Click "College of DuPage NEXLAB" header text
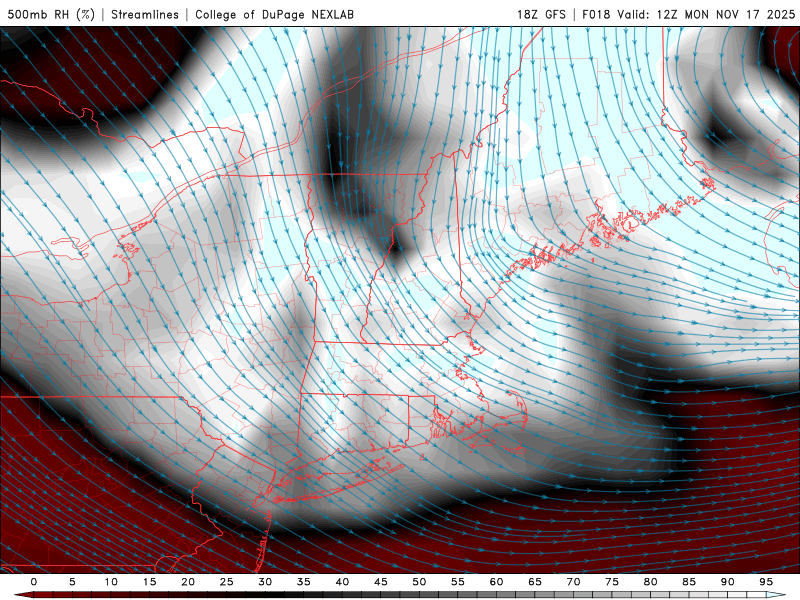This screenshot has width=800, height=600. (x=274, y=14)
